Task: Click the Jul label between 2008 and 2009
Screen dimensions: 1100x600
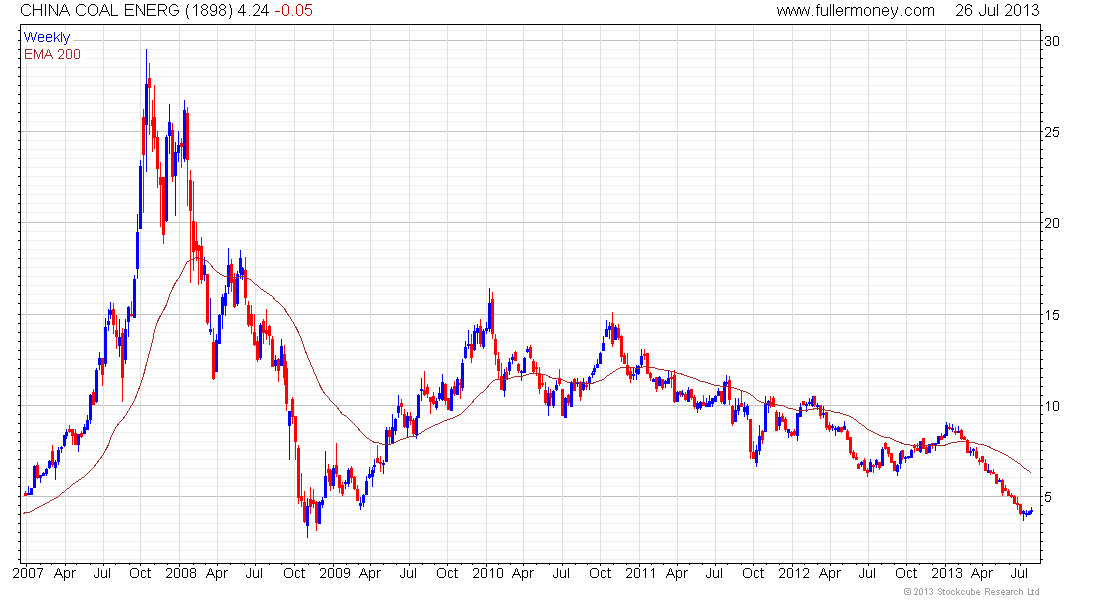Action: click(x=255, y=573)
